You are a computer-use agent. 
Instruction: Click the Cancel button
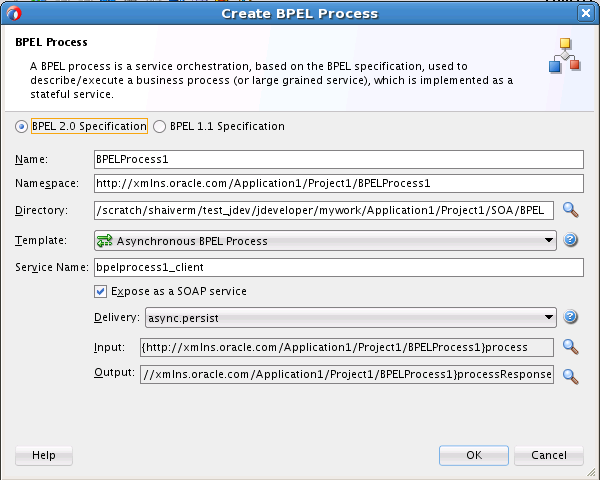click(x=548, y=455)
